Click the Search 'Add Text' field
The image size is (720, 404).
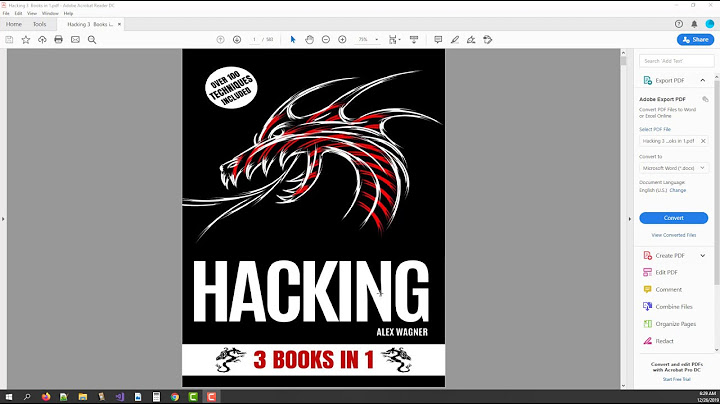[x=676, y=61]
